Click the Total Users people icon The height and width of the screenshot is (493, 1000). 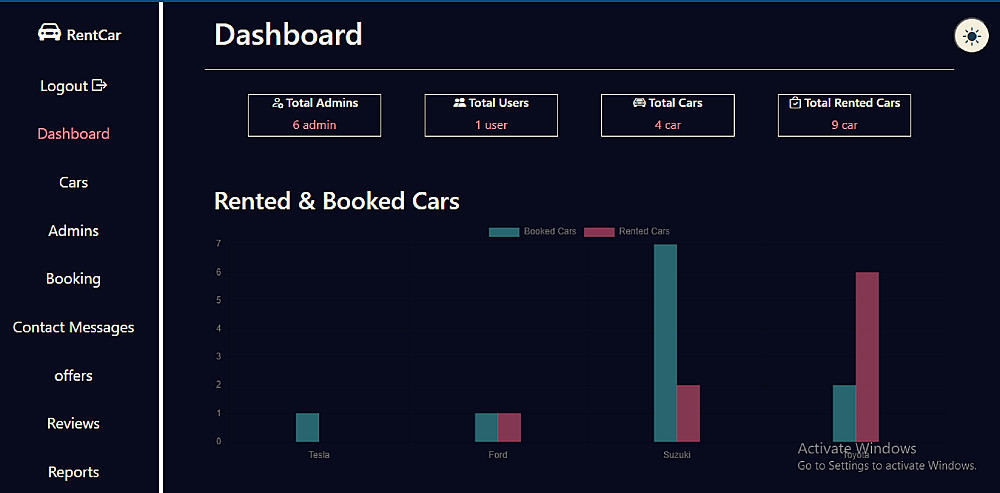(x=460, y=103)
